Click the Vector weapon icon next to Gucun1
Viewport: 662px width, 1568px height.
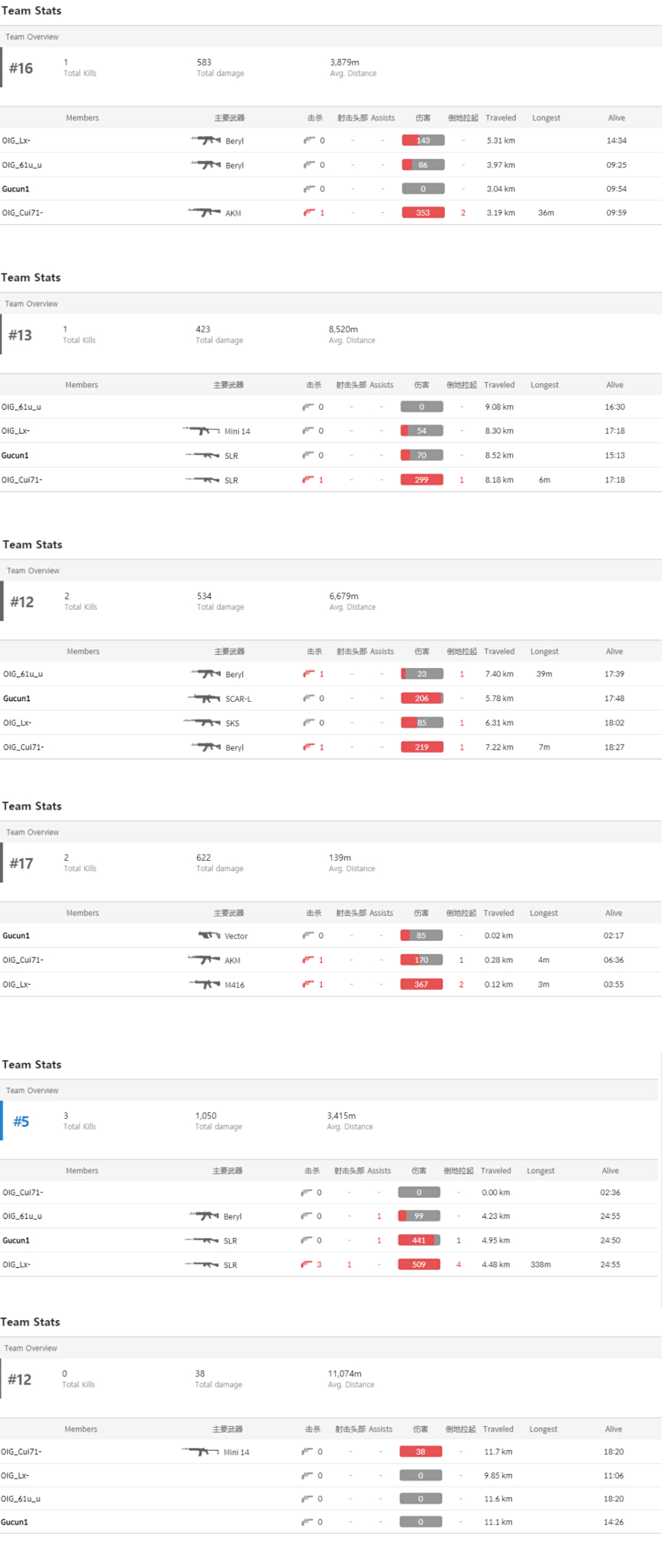pos(209,935)
